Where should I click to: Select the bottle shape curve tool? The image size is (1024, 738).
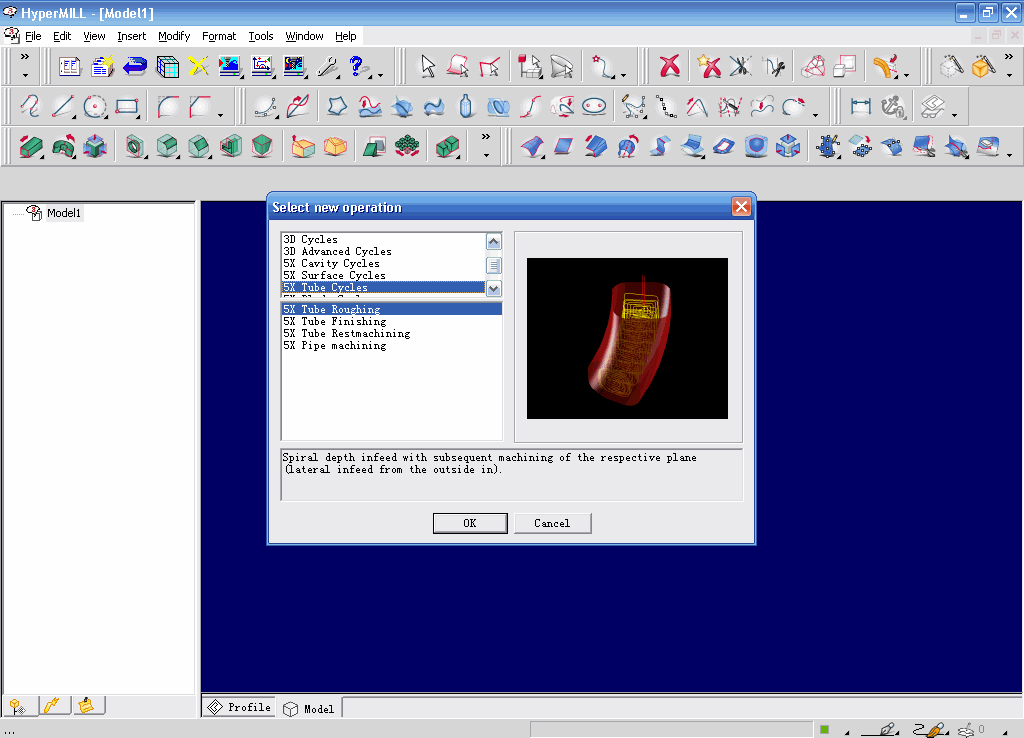click(466, 106)
